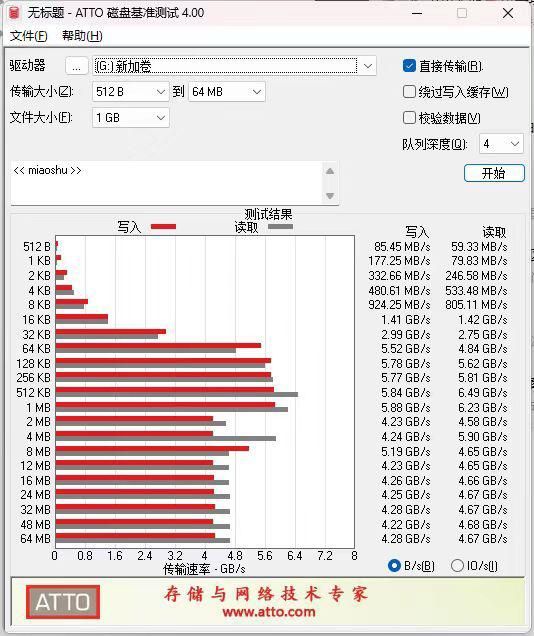
Task: Click the ATTO app icon in title bar
Action: click(x=14, y=13)
